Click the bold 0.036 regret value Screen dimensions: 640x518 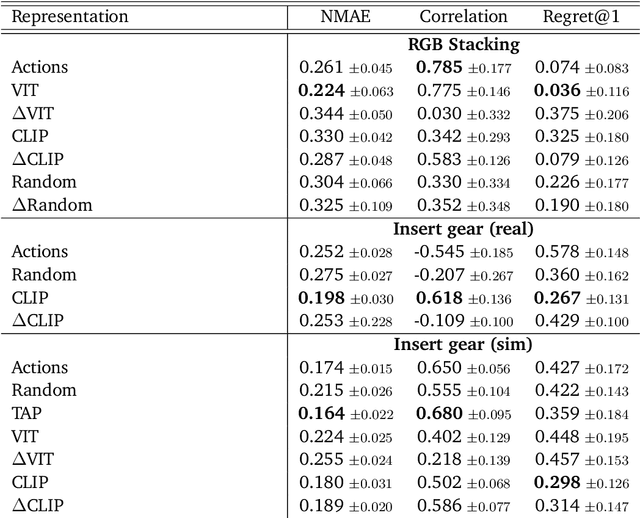556,90
